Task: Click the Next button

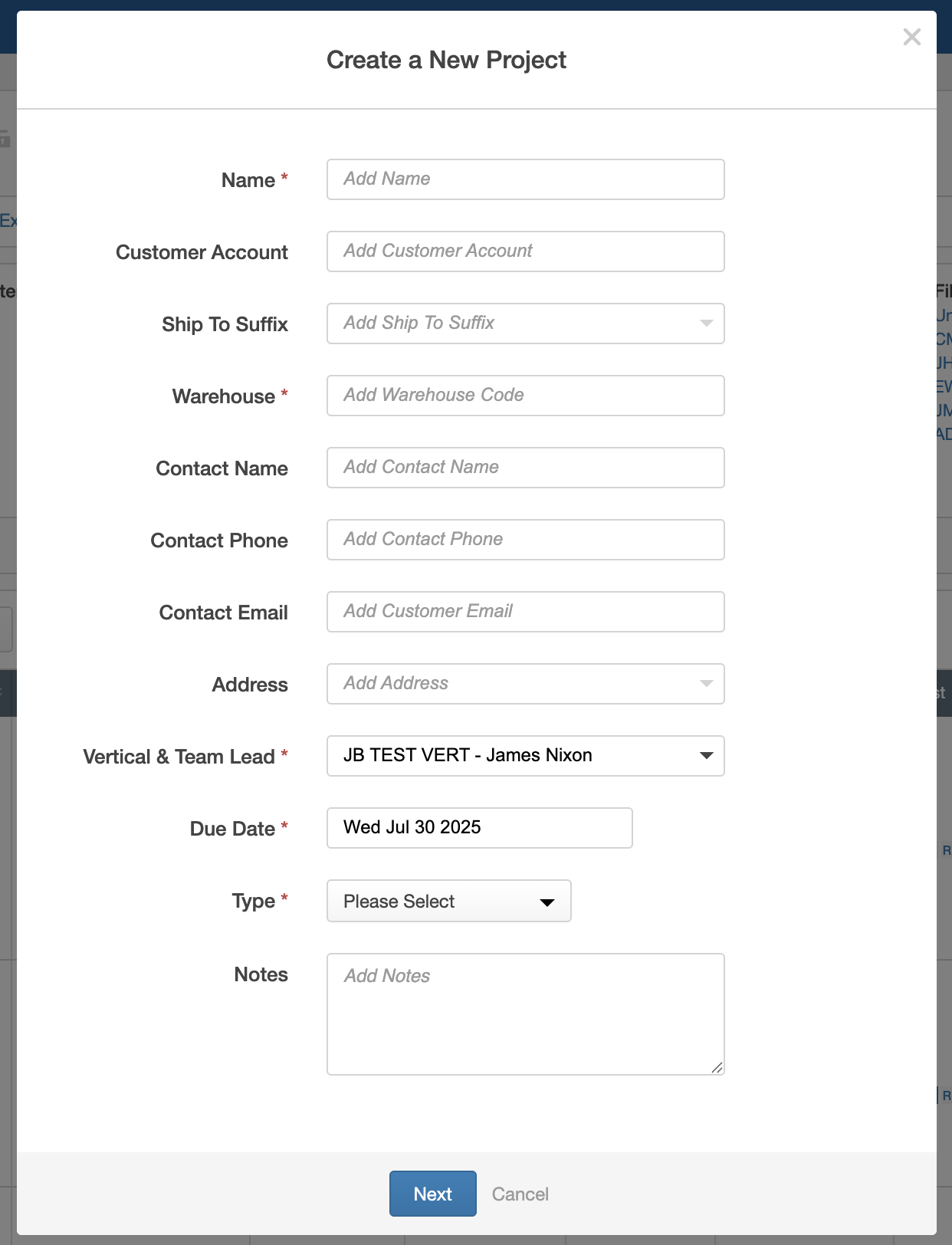Action: (x=432, y=1194)
